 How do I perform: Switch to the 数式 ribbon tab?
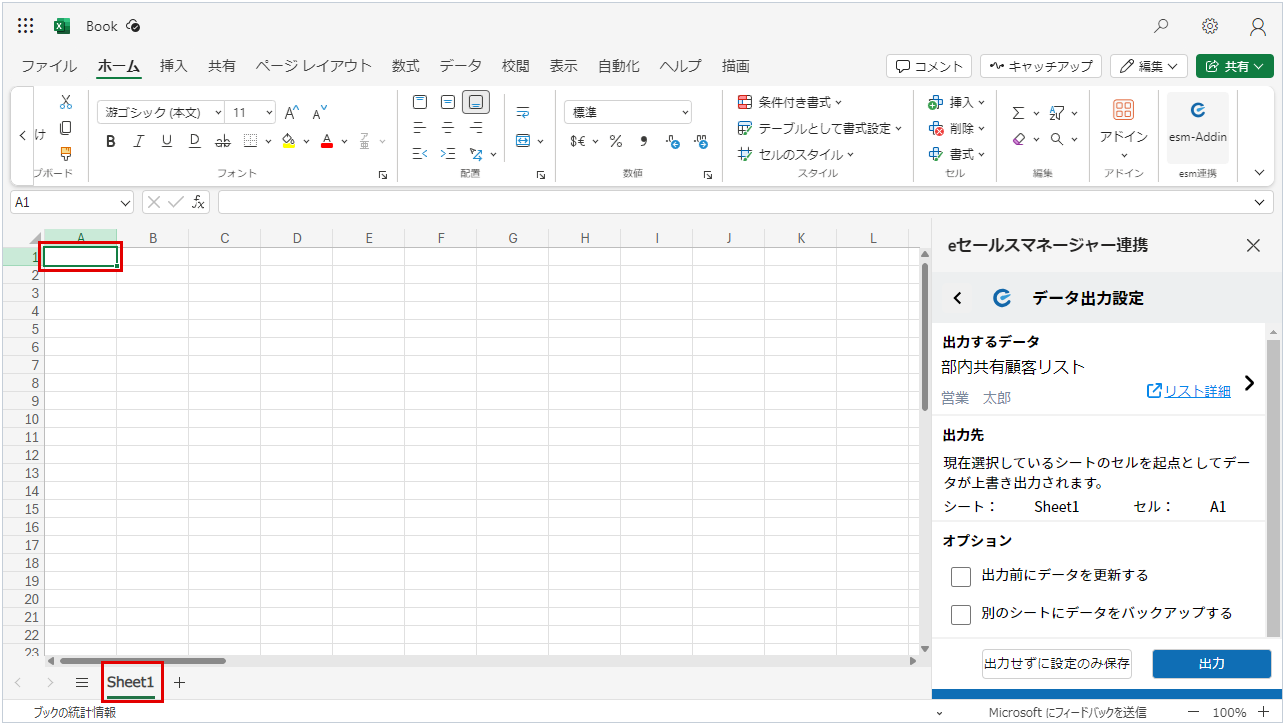(x=405, y=66)
